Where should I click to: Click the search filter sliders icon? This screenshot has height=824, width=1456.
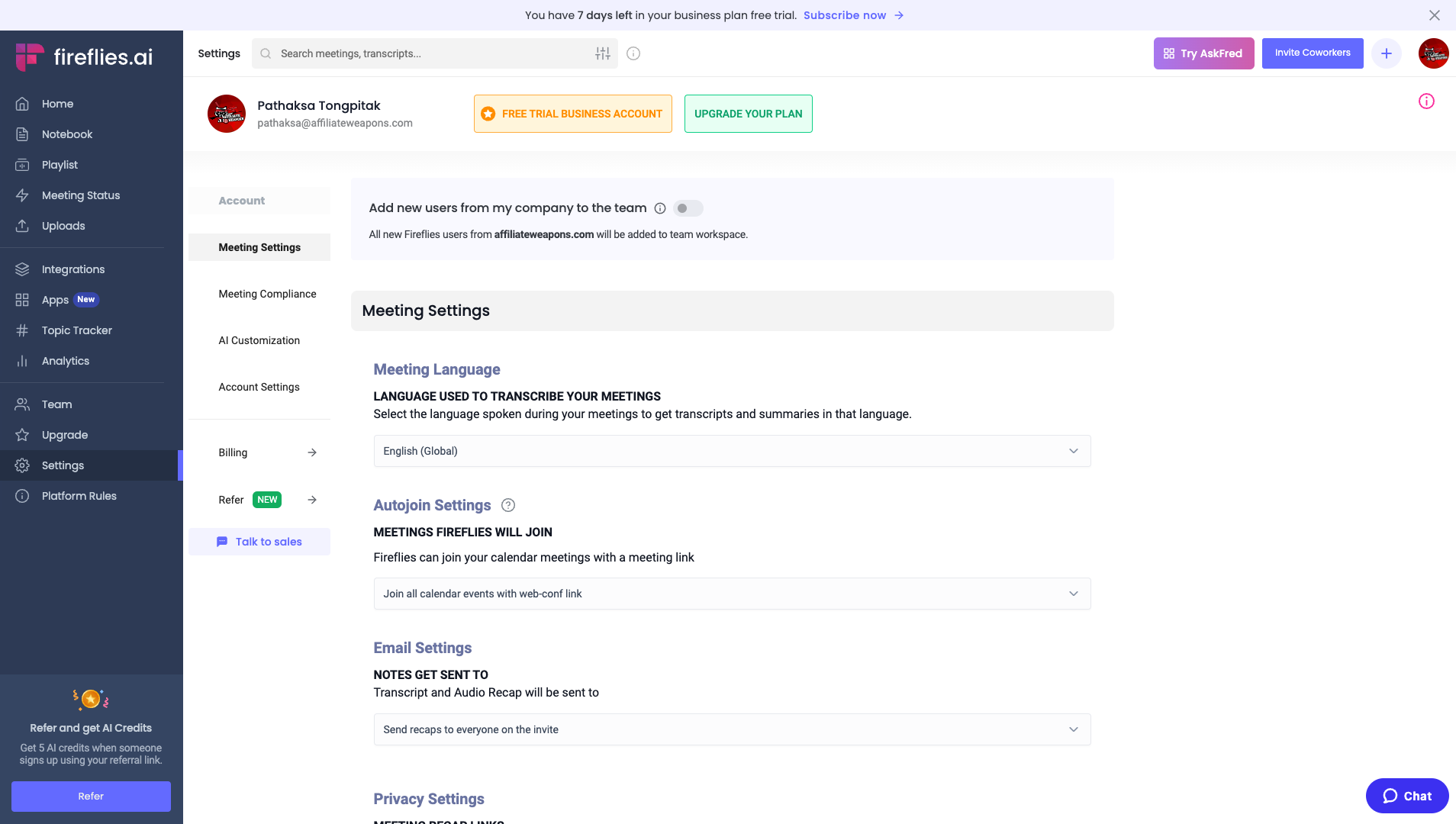[x=603, y=53]
